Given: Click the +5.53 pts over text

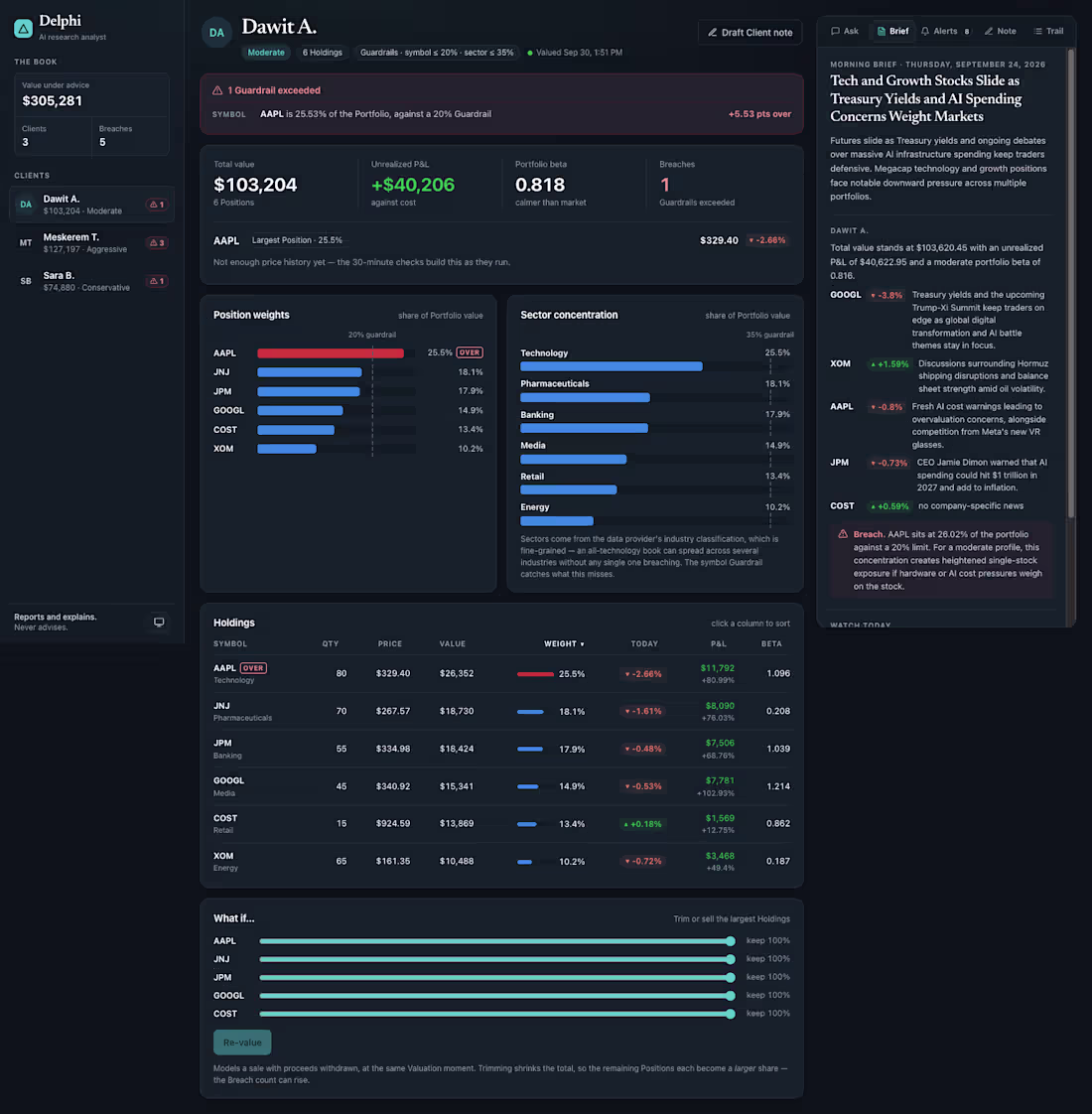Looking at the screenshot, I should coord(759,113).
